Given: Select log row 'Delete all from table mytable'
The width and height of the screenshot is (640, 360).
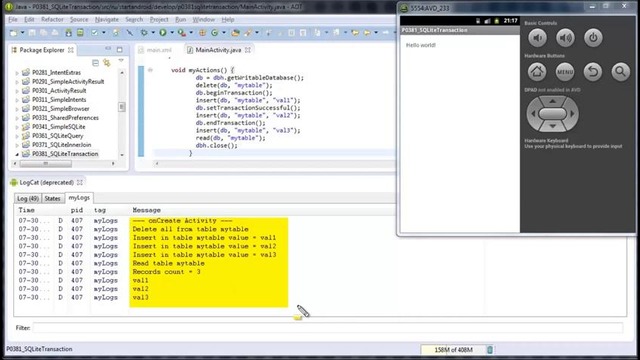Looking at the screenshot, I should click(190, 229).
